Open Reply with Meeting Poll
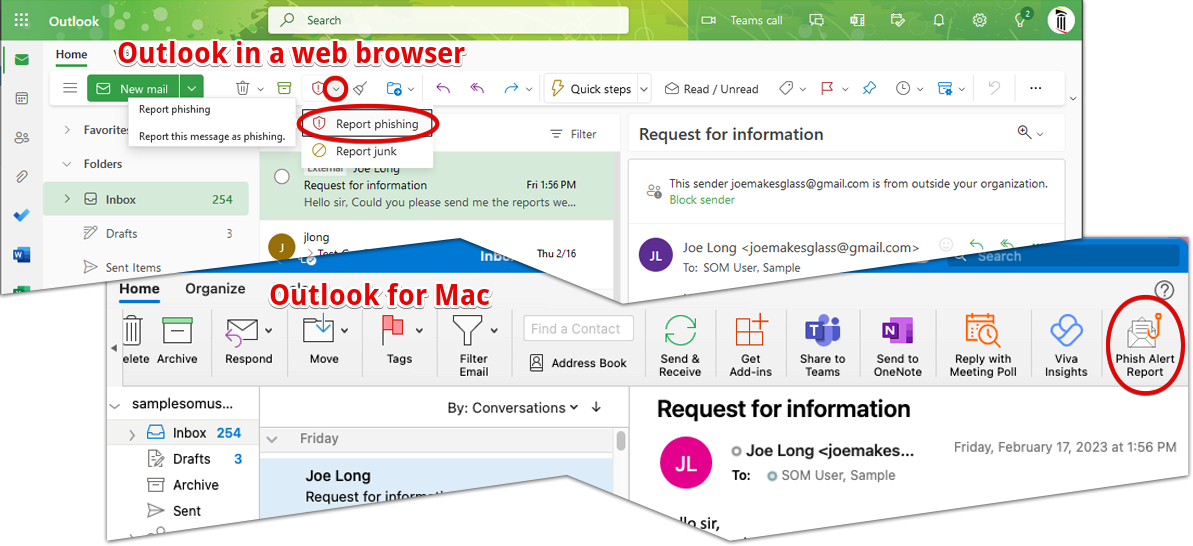The image size is (1193, 546). pos(983,345)
